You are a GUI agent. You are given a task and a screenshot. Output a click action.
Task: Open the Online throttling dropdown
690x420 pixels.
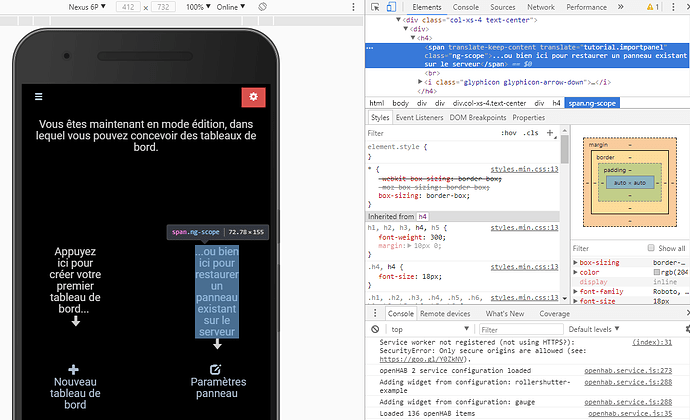click(x=231, y=7)
